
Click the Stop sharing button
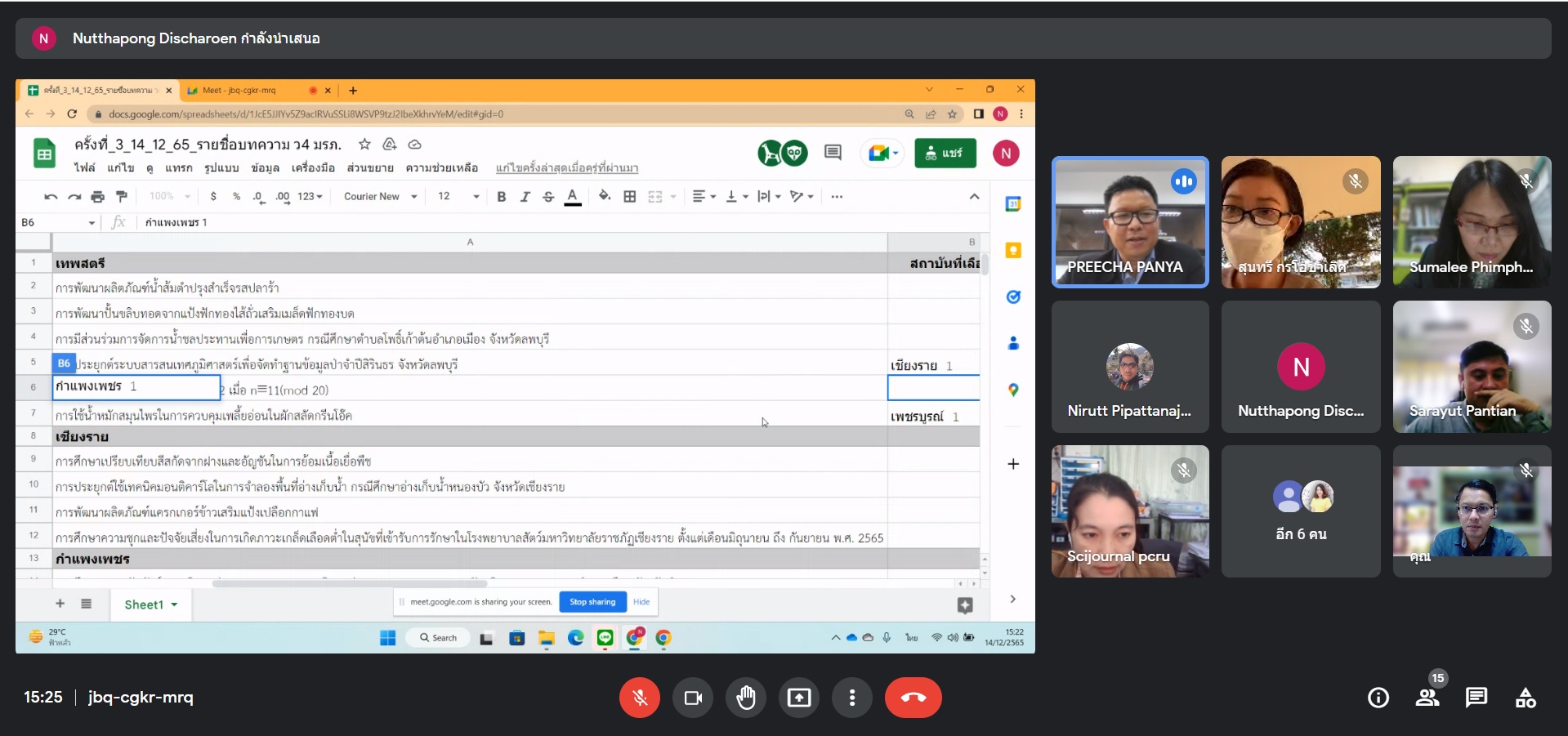click(x=592, y=602)
